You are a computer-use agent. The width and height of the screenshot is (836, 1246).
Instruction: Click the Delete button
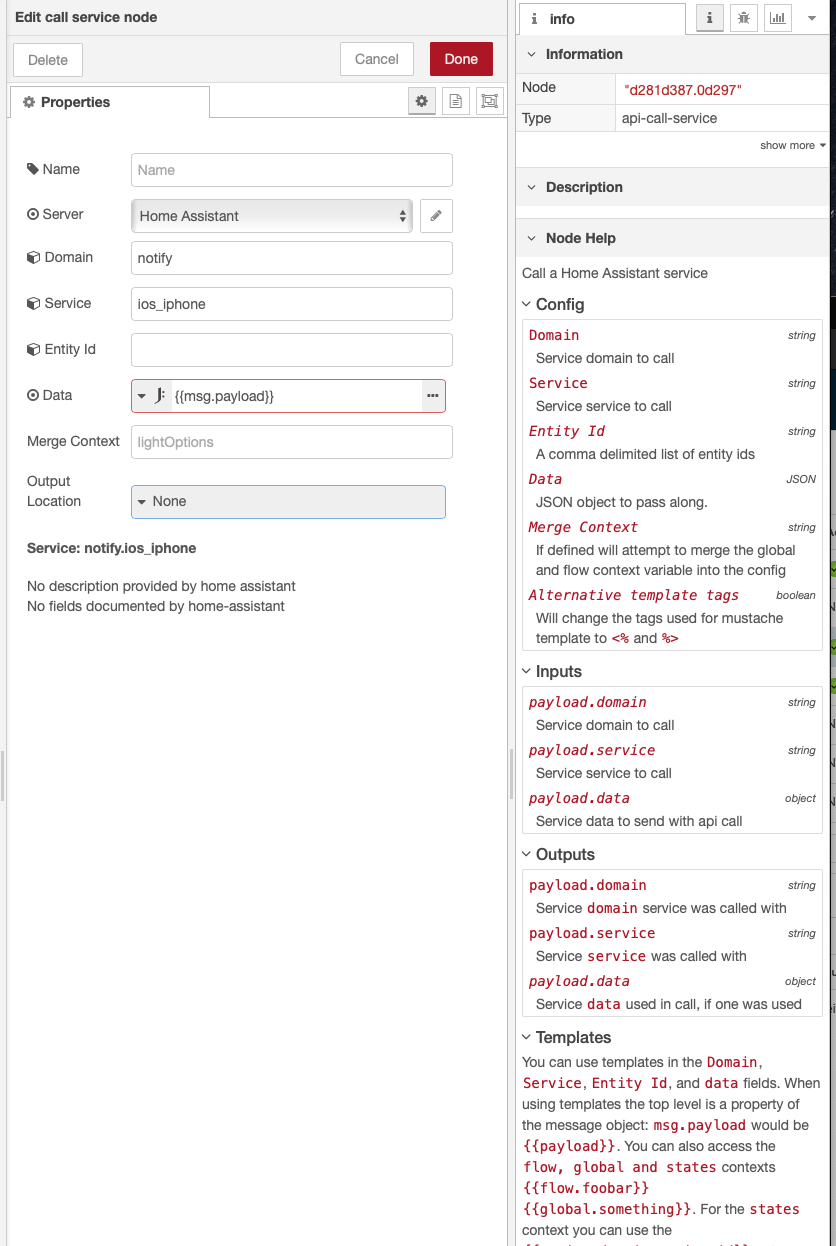coord(47,60)
